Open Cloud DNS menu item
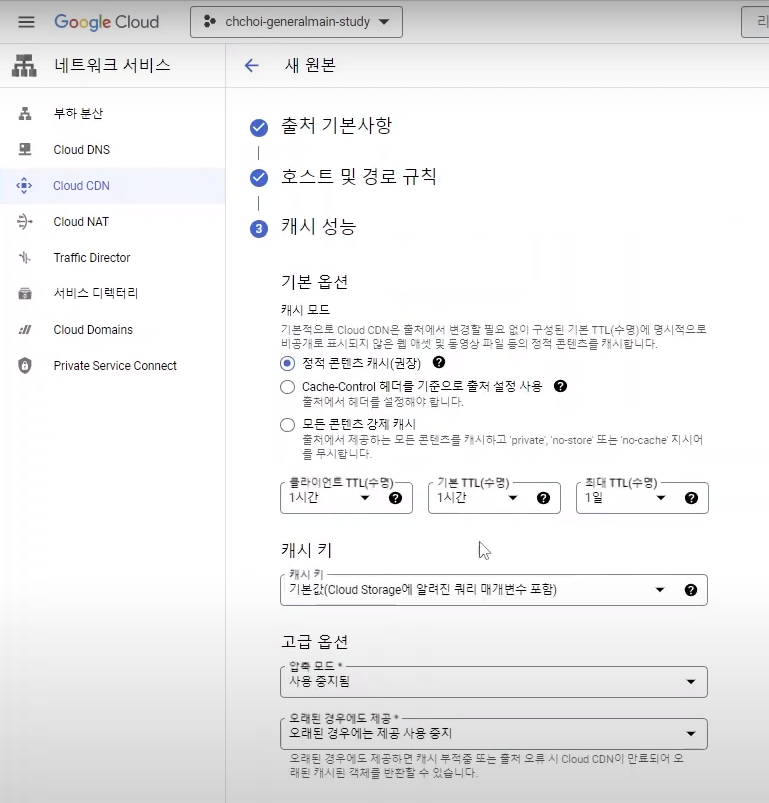Viewport: 769px width, 803px height. point(113,150)
